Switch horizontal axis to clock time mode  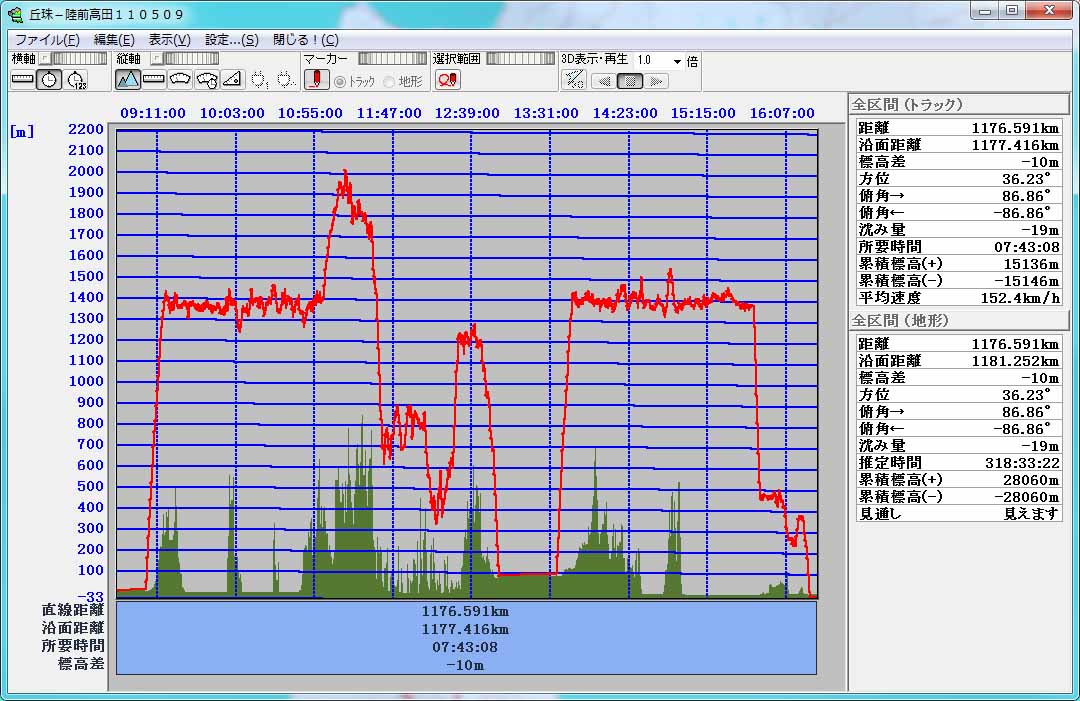click(49, 79)
